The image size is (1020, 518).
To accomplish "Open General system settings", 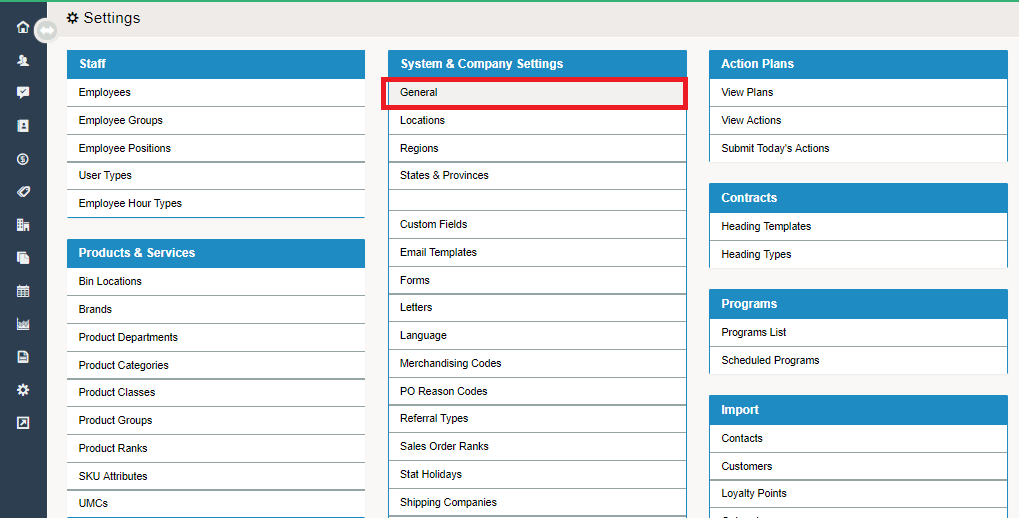I will (x=537, y=92).
